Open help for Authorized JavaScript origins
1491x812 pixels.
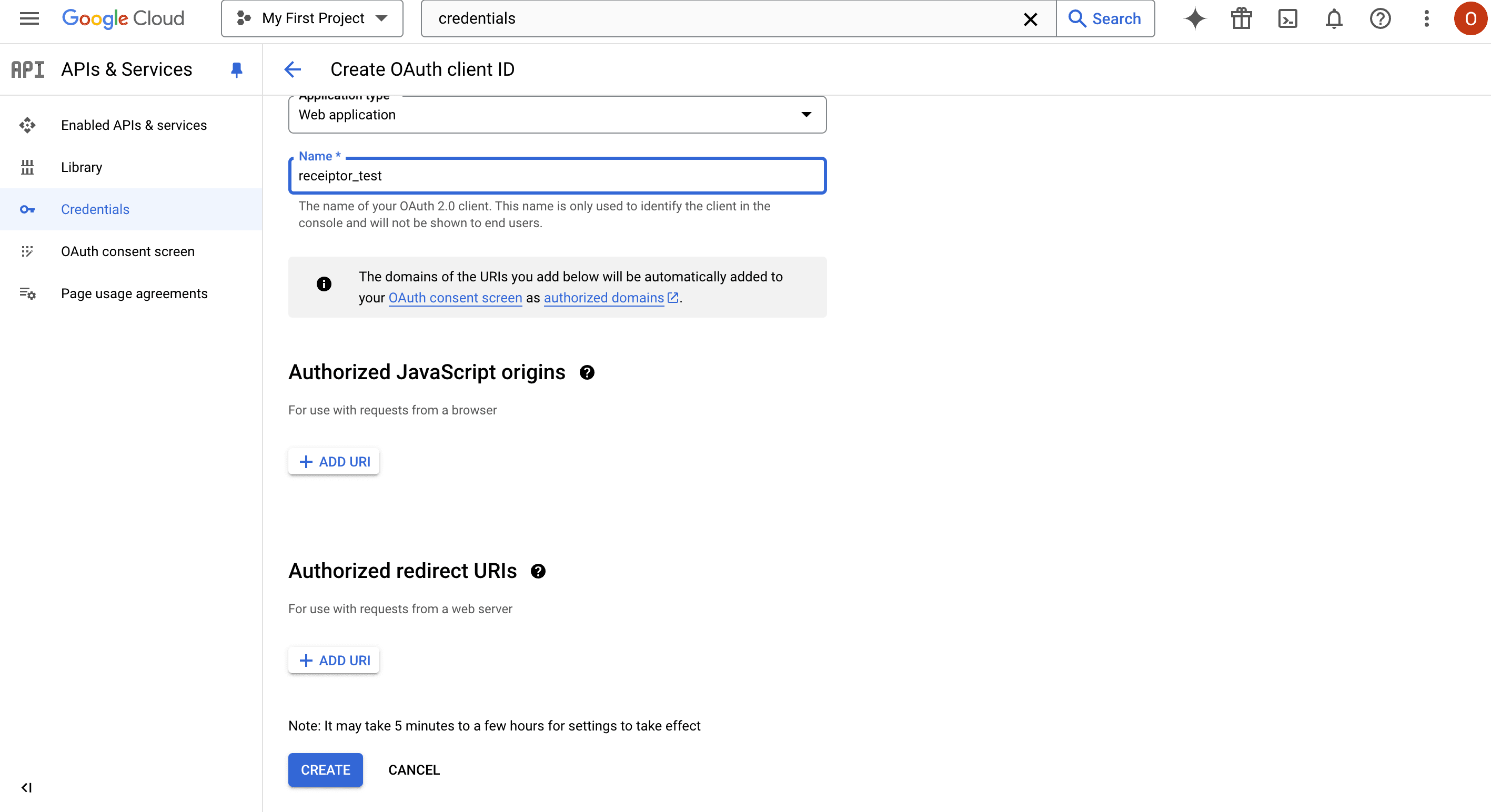587,373
